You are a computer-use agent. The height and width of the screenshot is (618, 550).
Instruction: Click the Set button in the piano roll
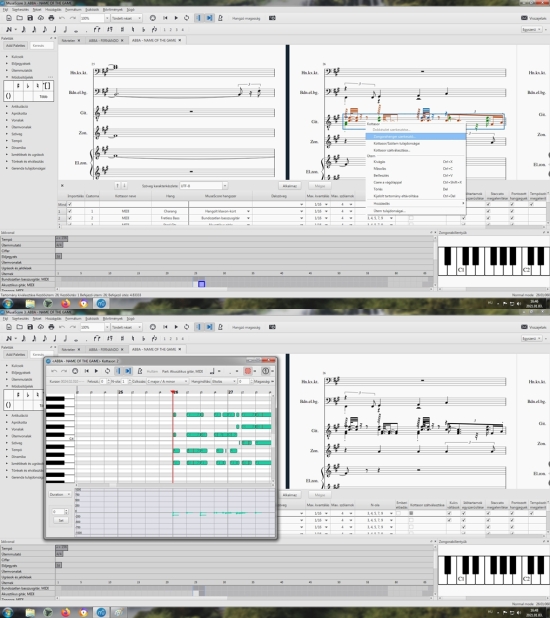(x=61, y=520)
